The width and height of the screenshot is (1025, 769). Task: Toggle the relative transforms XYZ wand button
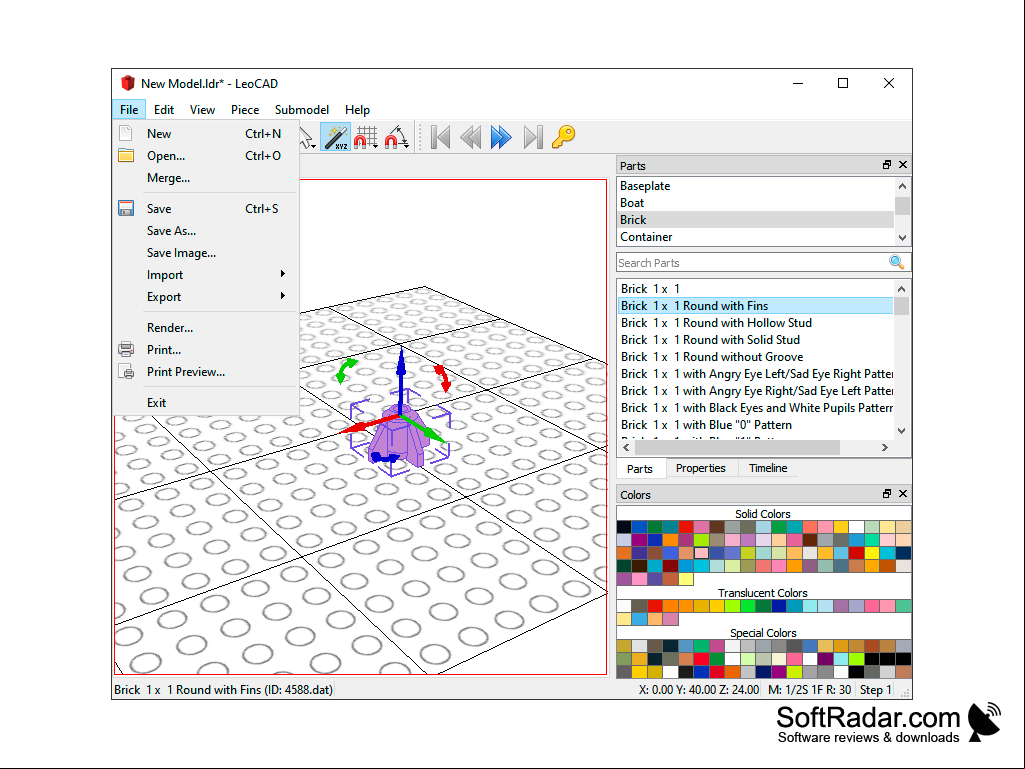pos(336,137)
